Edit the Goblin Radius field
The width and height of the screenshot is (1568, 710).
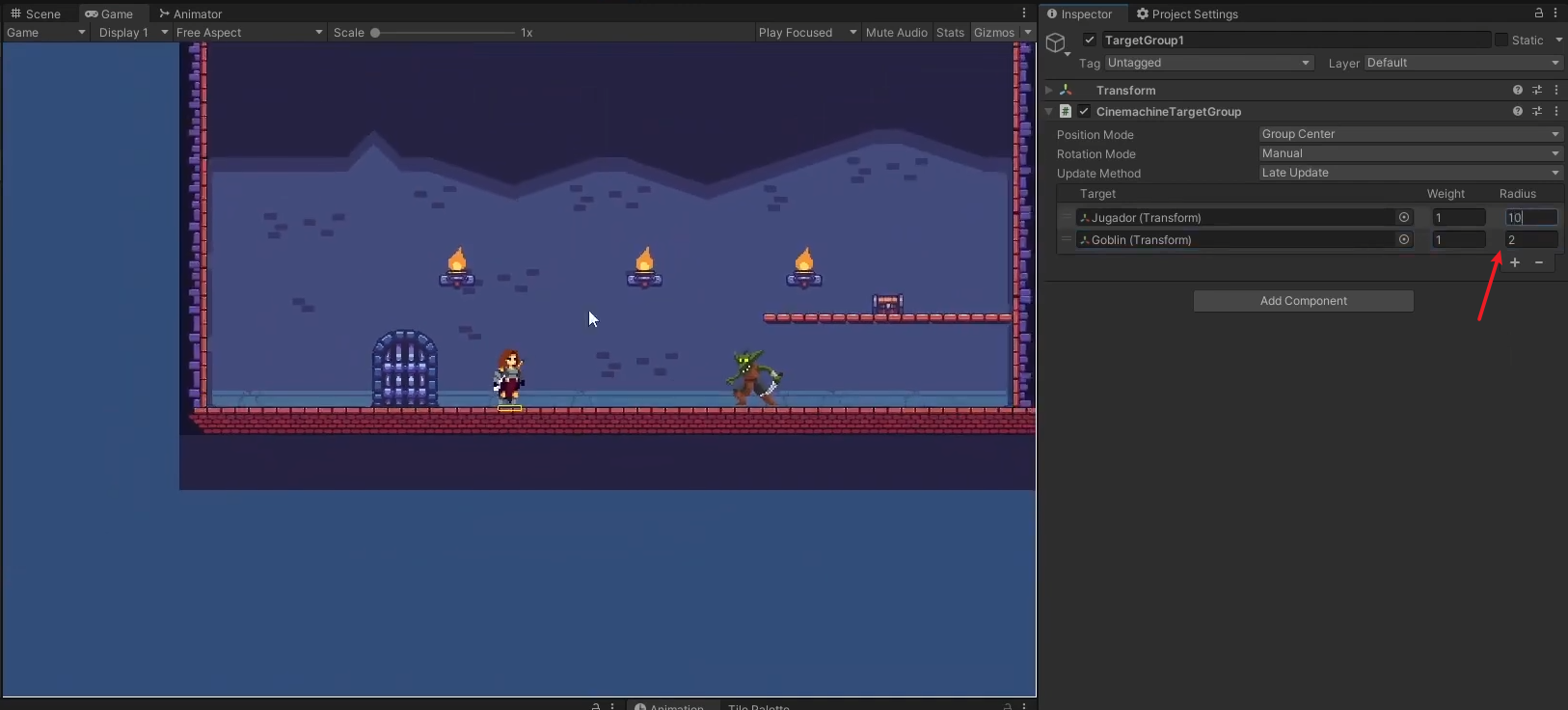pos(1531,239)
